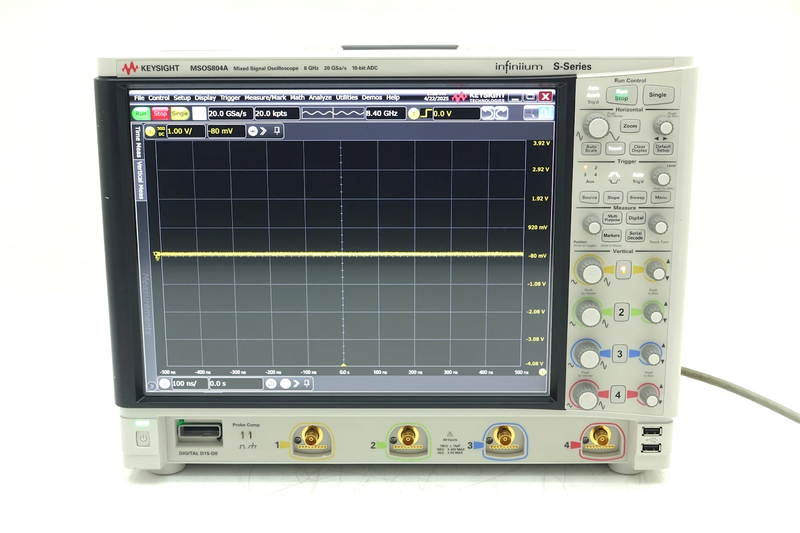Open the Trigger menu
Viewport: 800px width, 533px height.
[231, 98]
